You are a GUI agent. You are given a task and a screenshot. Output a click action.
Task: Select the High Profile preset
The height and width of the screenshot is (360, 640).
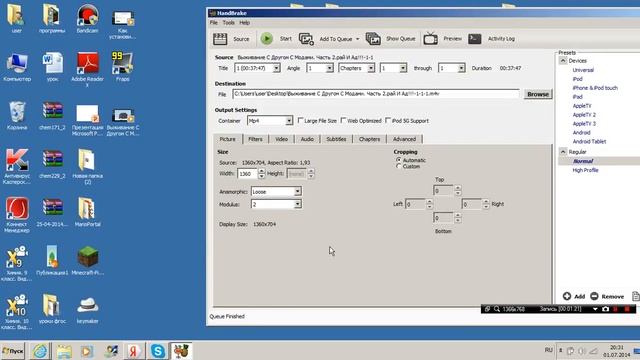pyautogui.click(x=585, y=170)
